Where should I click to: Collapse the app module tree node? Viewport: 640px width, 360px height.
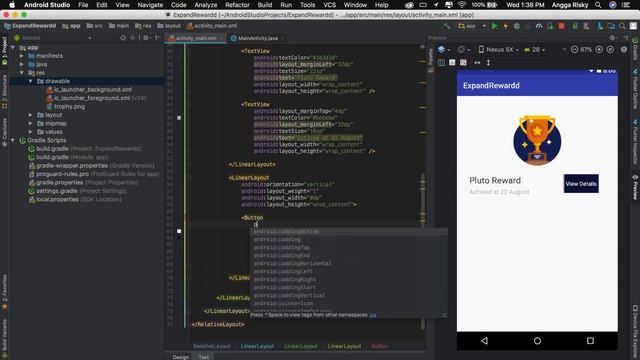(x=13, y=47)
